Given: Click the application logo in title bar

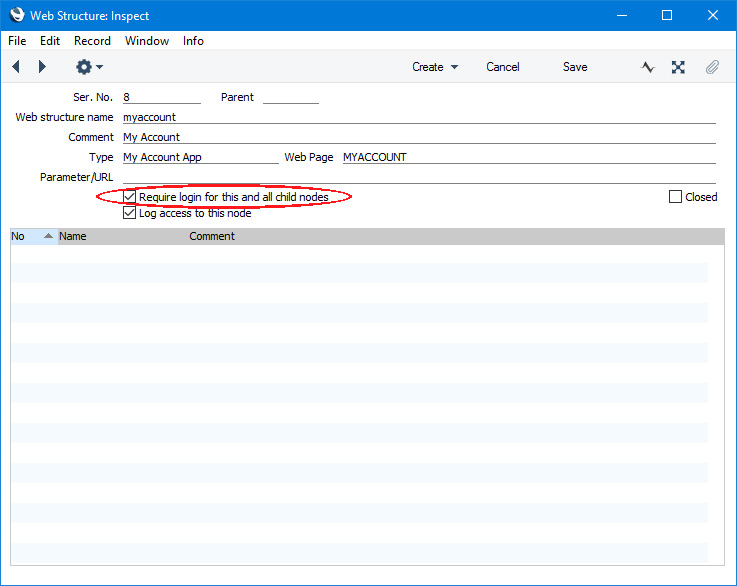Looking at the screenshot, I should point(17,15).
